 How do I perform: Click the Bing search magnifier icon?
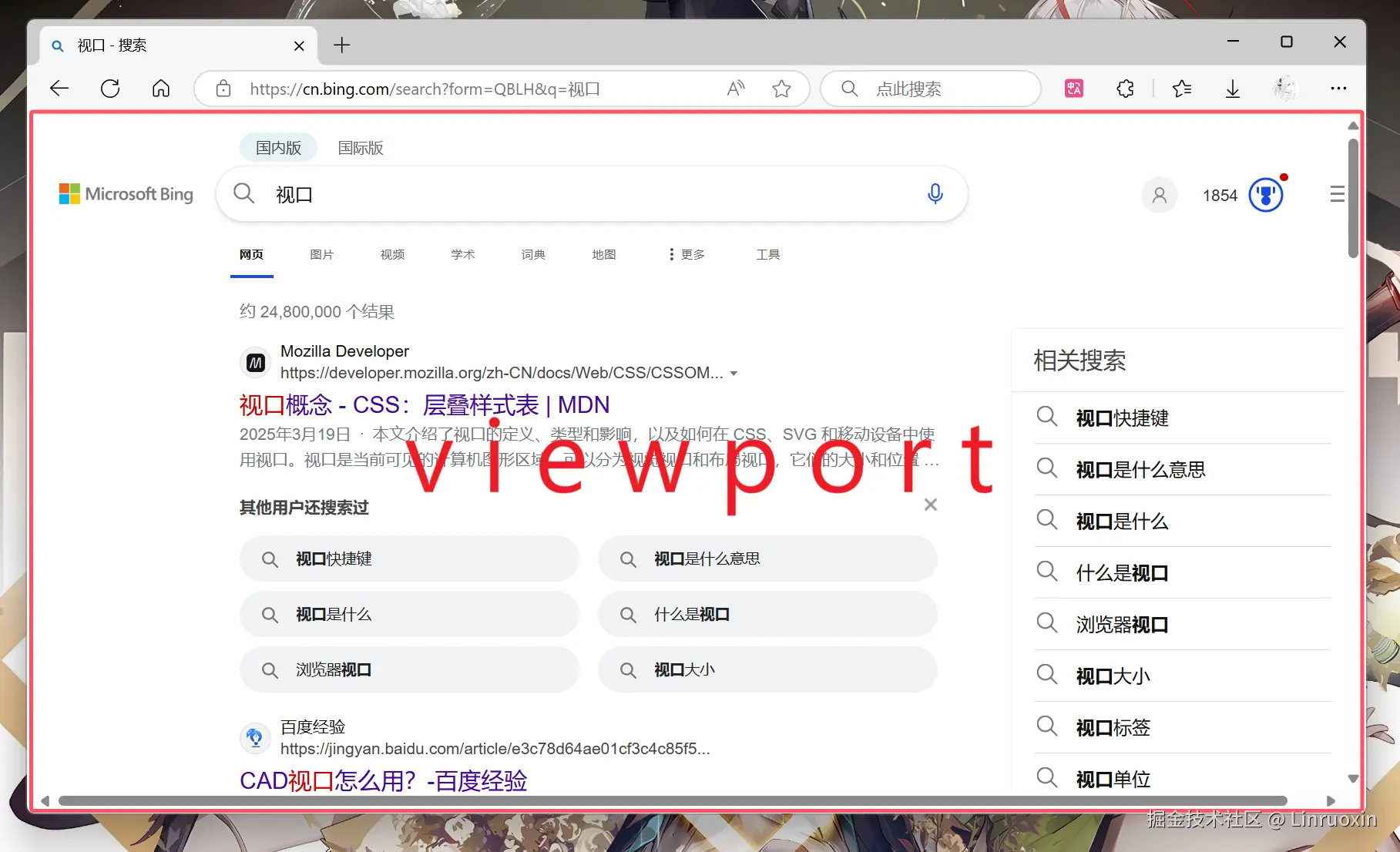(x=244, y=193)
